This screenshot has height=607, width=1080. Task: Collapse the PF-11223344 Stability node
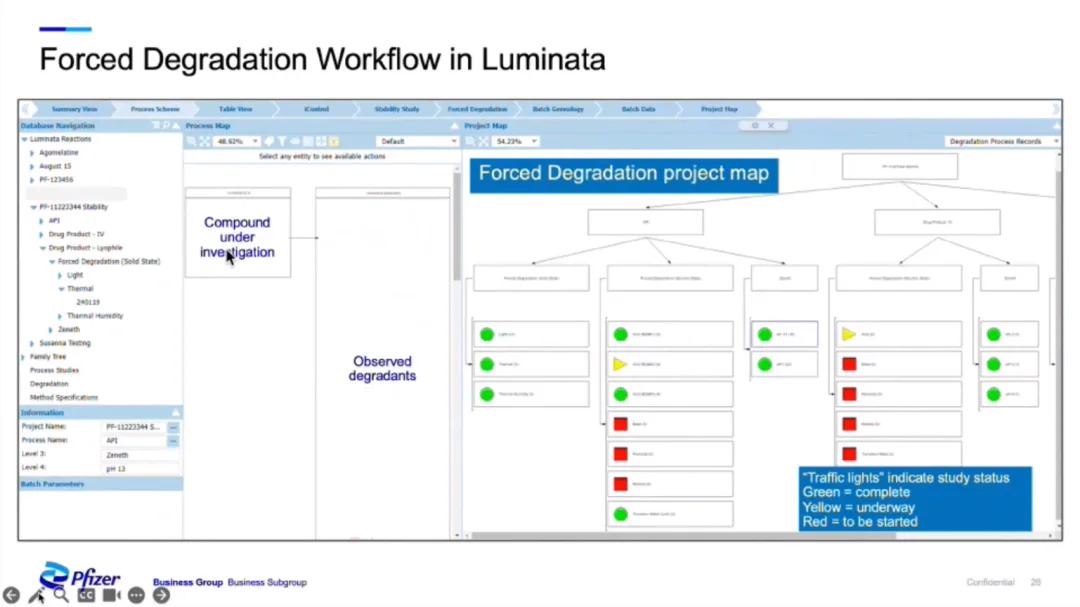coord(33,207)
